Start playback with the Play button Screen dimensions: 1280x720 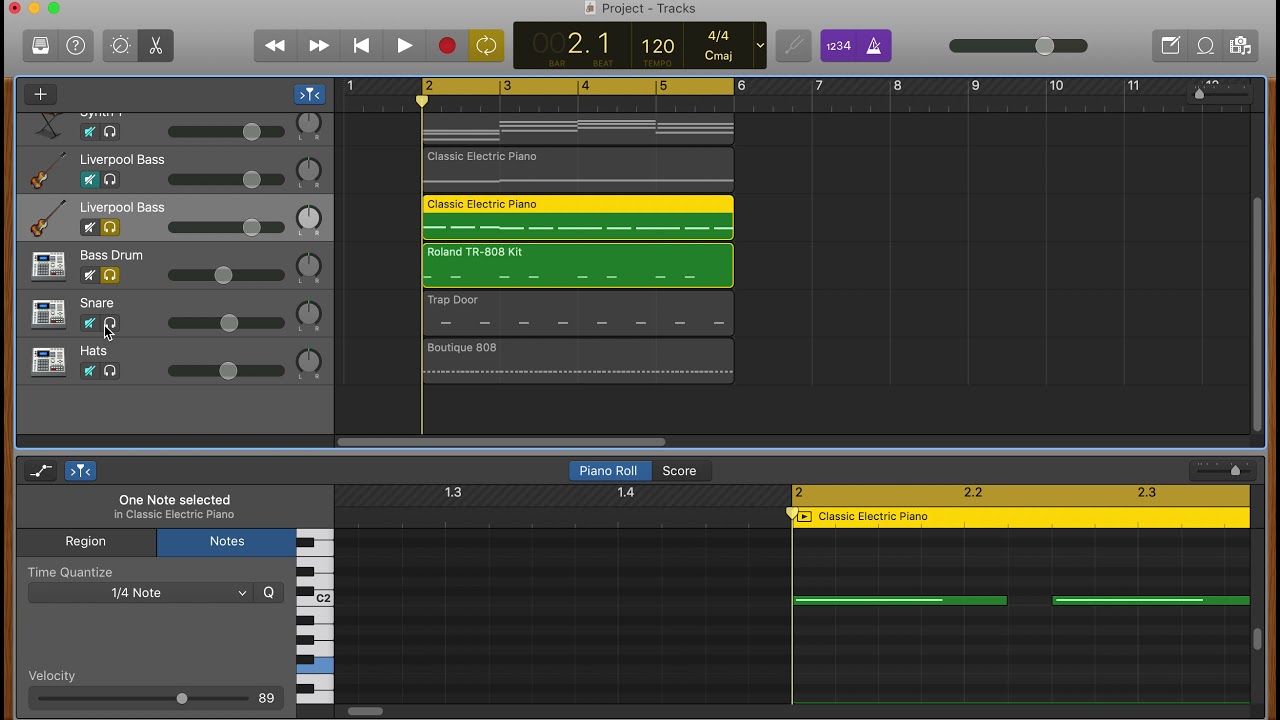click(405, 46)
